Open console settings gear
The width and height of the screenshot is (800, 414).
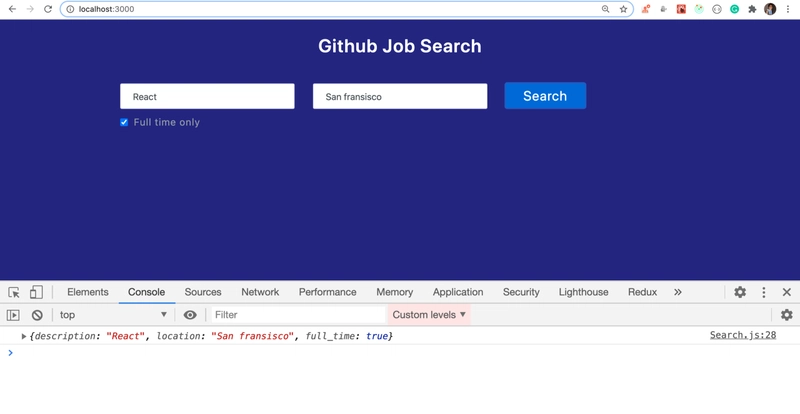(x=787, y=315)
